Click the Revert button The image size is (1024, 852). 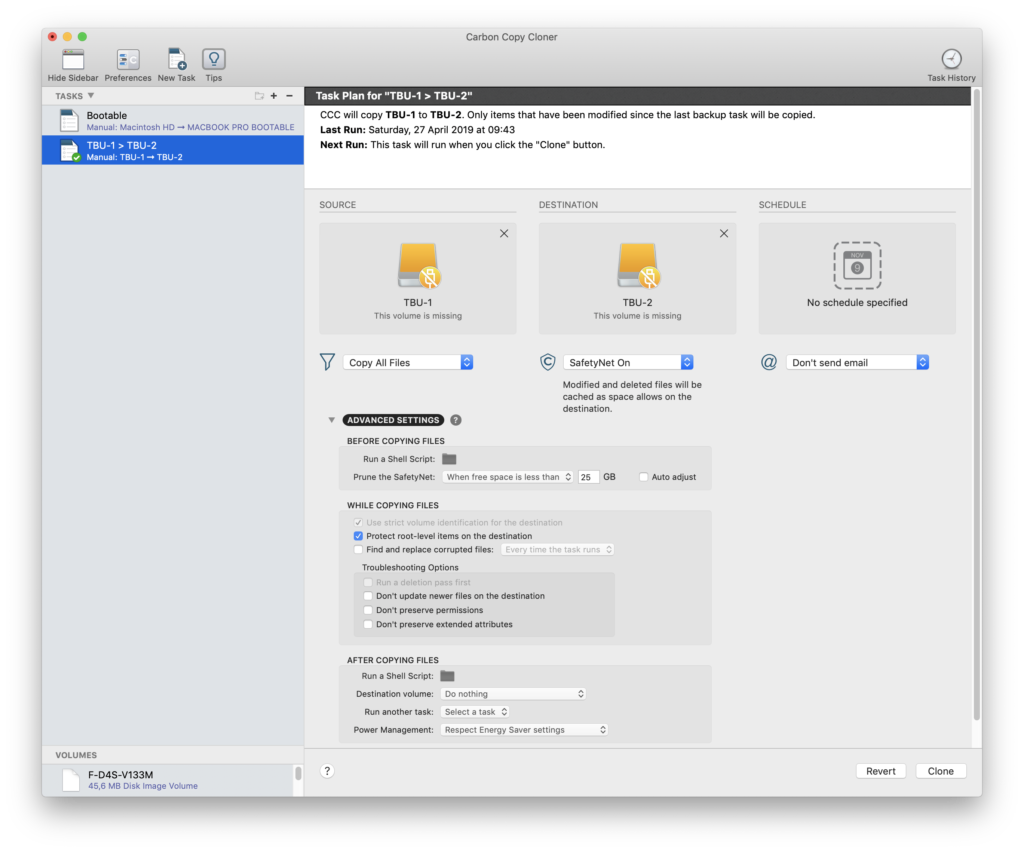tap(880, 771)
